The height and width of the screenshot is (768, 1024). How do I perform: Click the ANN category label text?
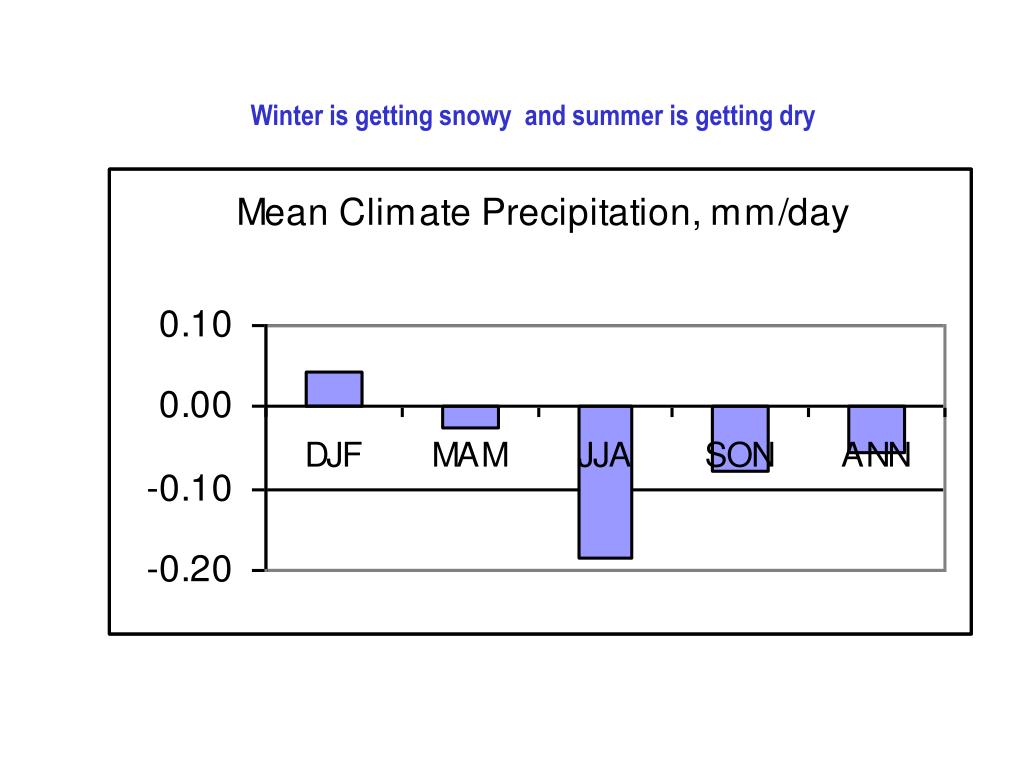pyautogui.click(x=876, y=455)
